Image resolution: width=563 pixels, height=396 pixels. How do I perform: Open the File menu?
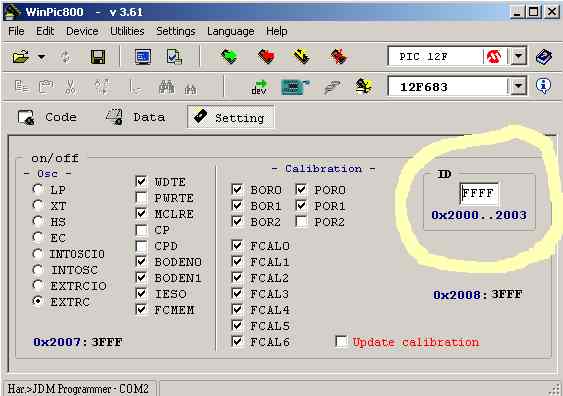pyautogui.click(x=16, y=31)
